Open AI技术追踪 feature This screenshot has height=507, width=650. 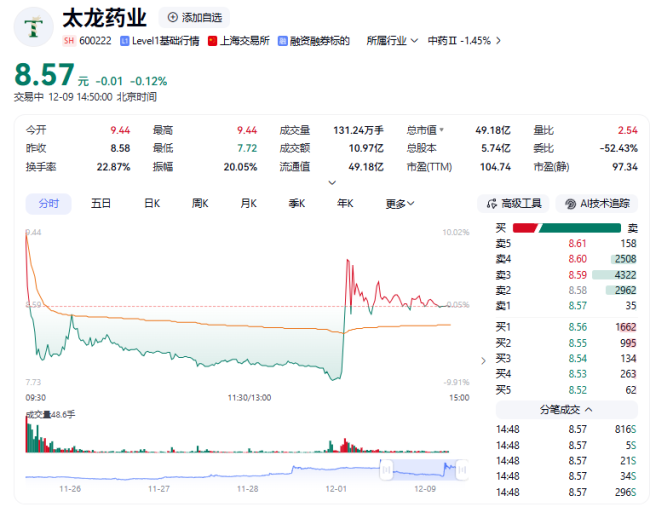[596, 203]
